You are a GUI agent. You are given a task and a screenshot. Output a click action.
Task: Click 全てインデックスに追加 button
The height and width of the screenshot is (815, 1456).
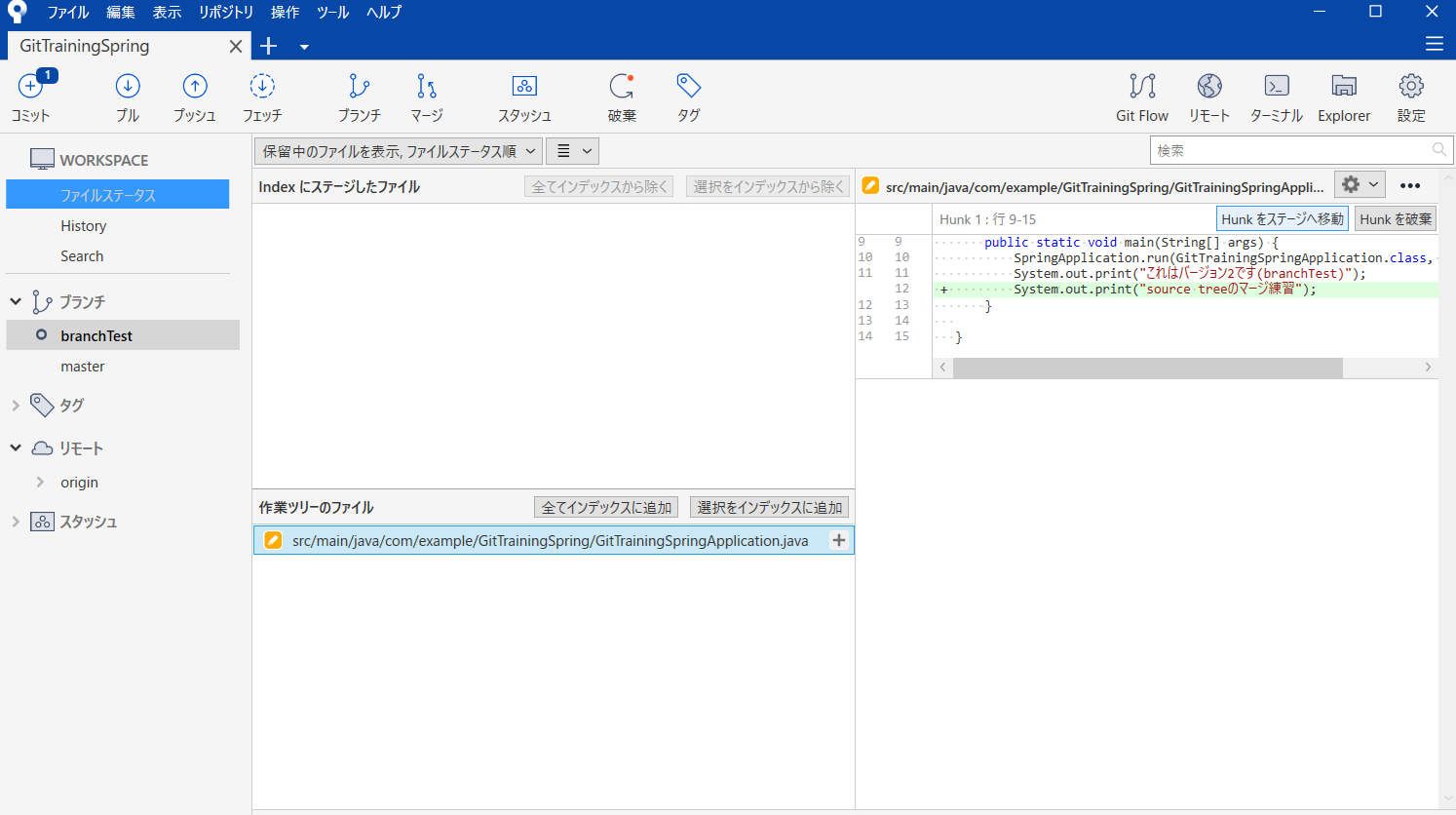(606, 508)
